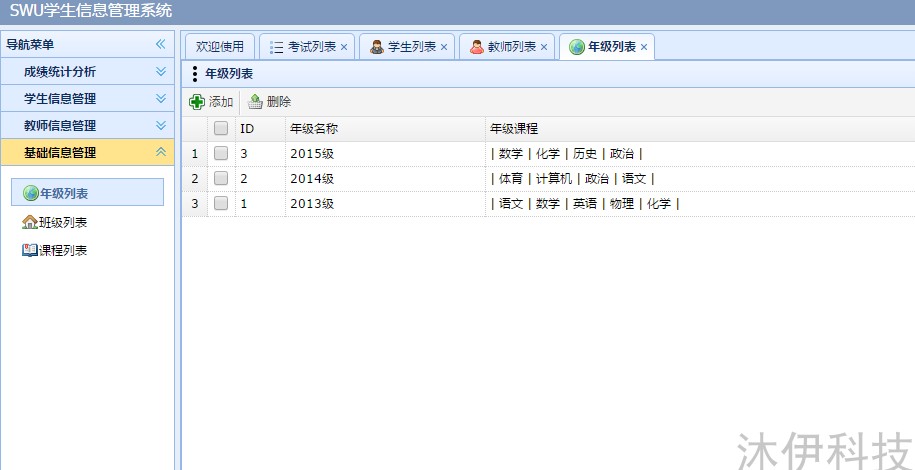The height and width of the screenshot is (470, 915).
Task: Check the checkbox for the 2014级 row
Action: point(221,178)
